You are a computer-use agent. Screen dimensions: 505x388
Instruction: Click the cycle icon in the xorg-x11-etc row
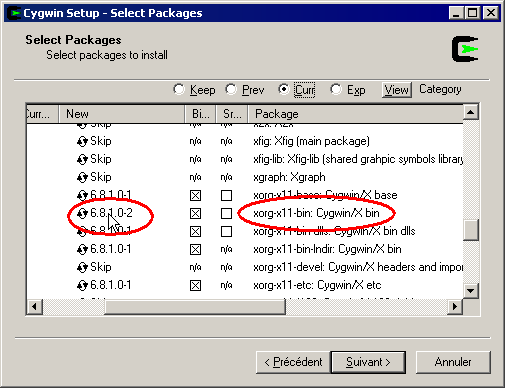82,285
